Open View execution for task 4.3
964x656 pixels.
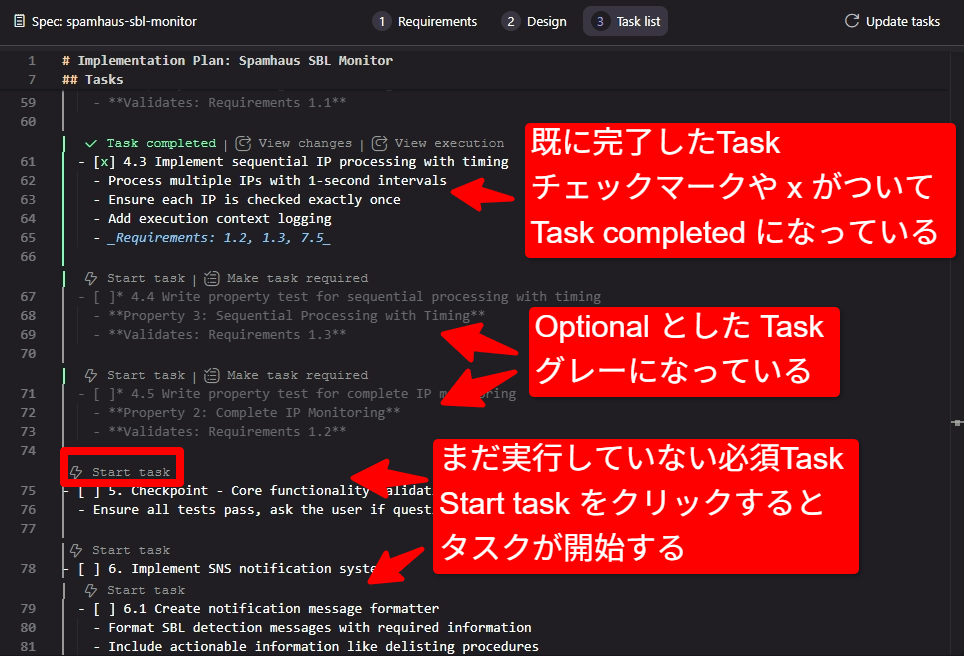point(438,143)
